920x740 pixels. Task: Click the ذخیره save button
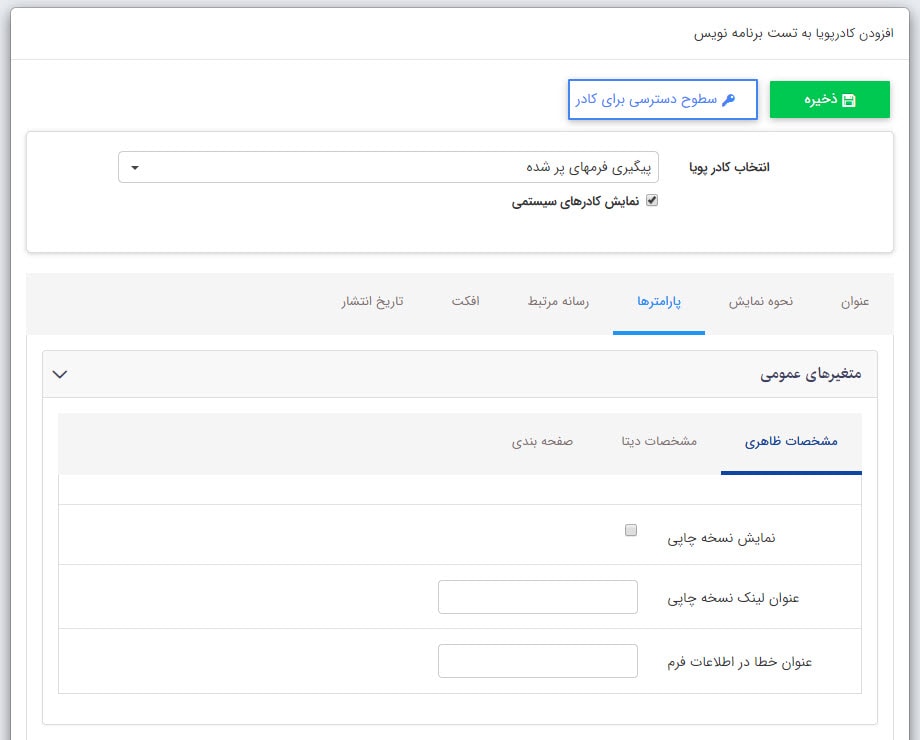point(830,99)
